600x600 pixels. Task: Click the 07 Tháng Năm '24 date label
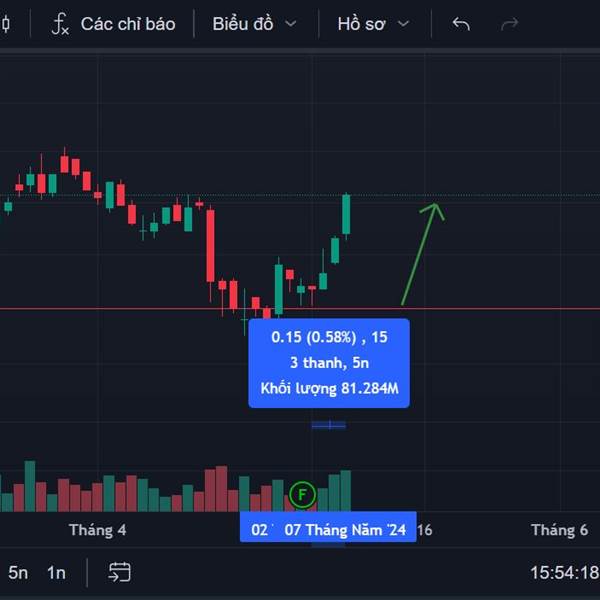point(345,530)
